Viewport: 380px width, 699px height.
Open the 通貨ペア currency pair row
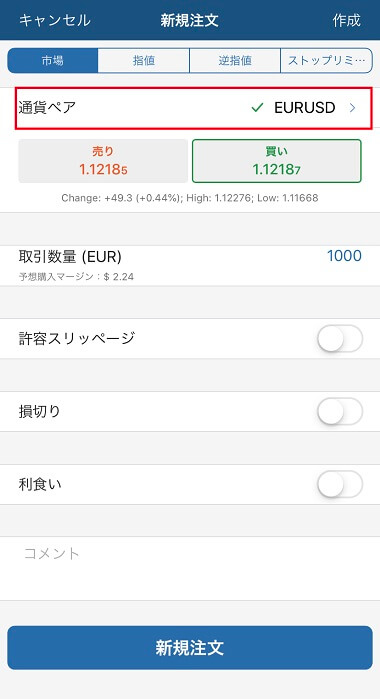tap(194, 108)
